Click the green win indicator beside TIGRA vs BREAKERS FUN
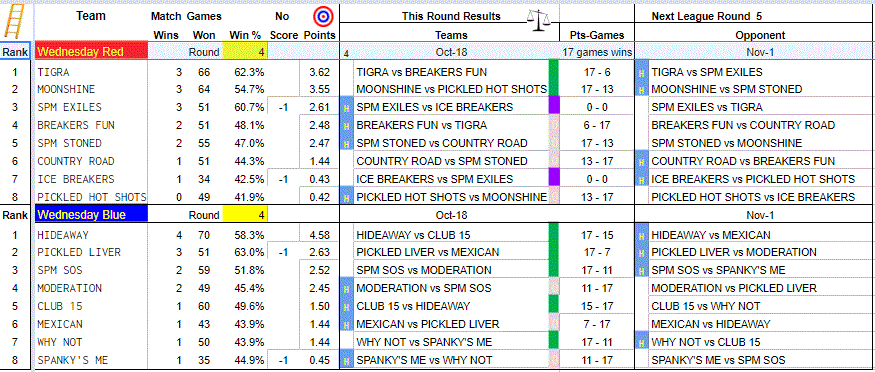This screenshot has height=372, width=875. tap(554, 72)
